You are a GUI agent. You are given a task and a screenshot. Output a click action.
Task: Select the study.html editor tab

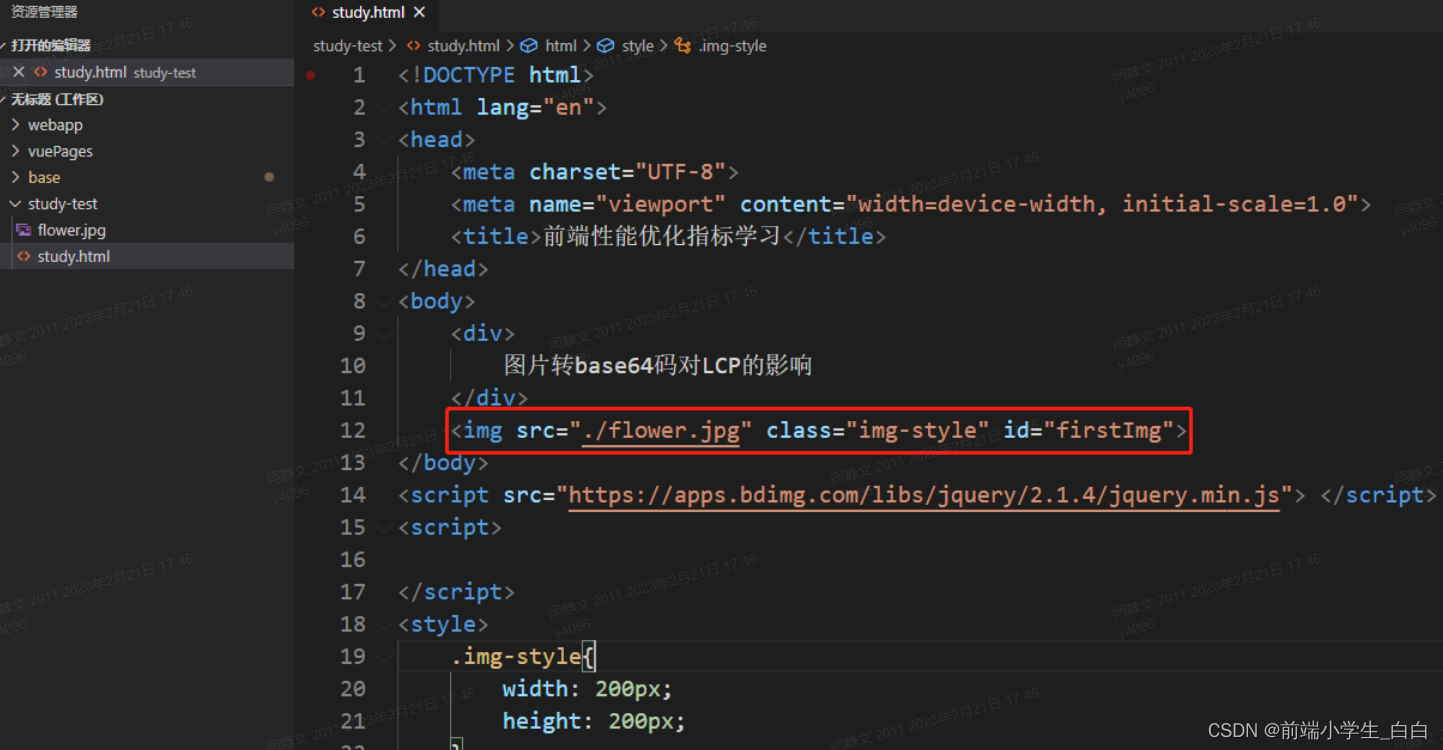[x=369, y=13]
